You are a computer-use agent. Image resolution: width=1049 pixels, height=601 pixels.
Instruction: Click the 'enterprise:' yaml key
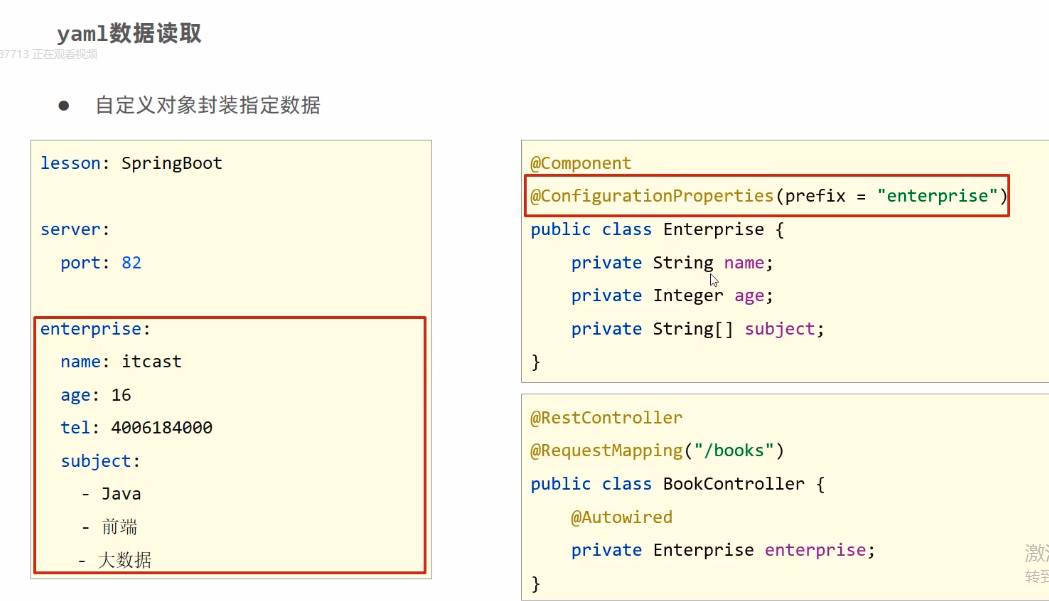(95, 328)
